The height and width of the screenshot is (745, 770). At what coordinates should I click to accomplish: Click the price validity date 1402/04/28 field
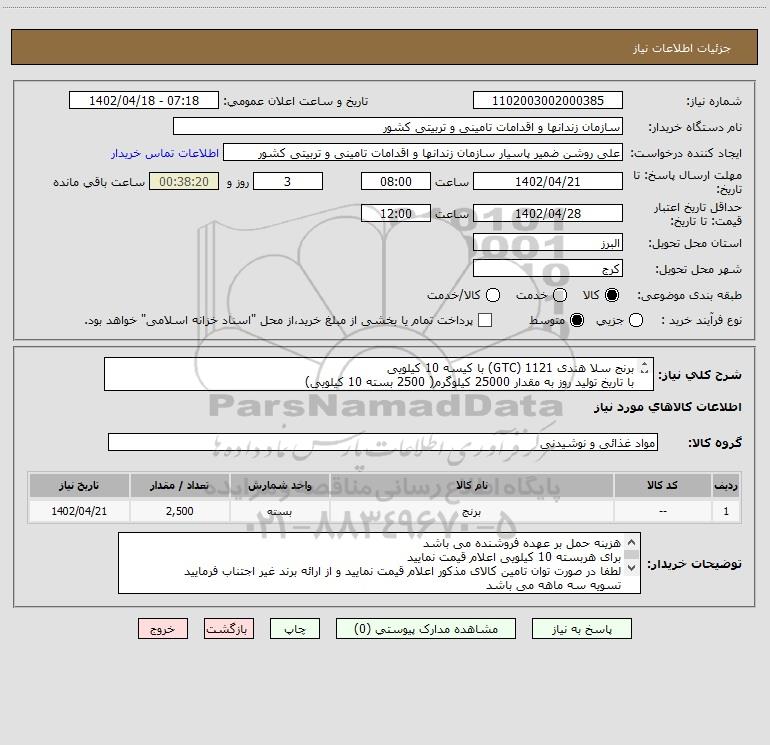pos(548,213)
